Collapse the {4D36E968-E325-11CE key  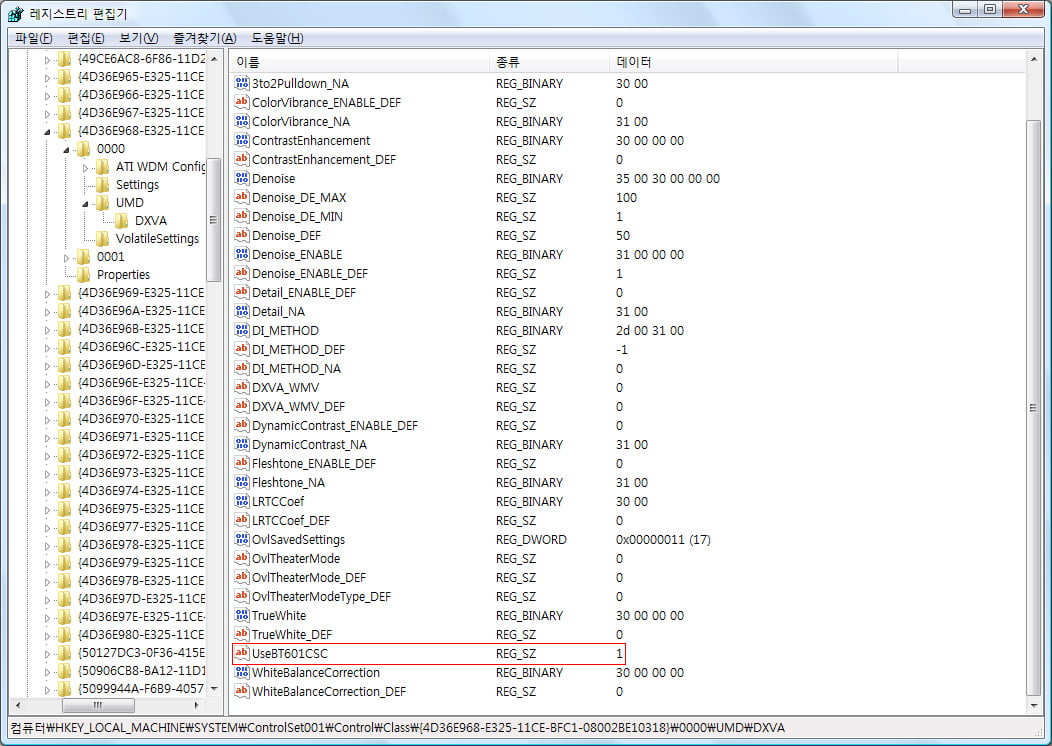(x=47, y=131)
